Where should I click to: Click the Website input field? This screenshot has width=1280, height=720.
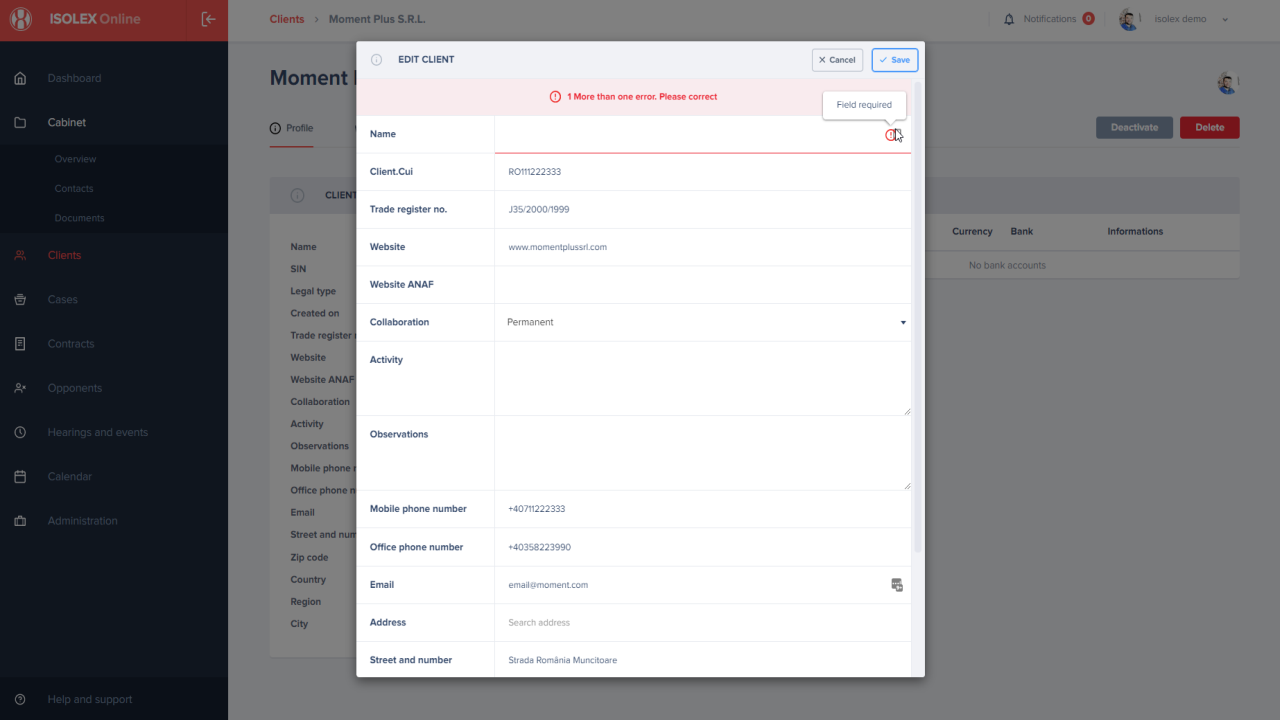pos(703,247)
